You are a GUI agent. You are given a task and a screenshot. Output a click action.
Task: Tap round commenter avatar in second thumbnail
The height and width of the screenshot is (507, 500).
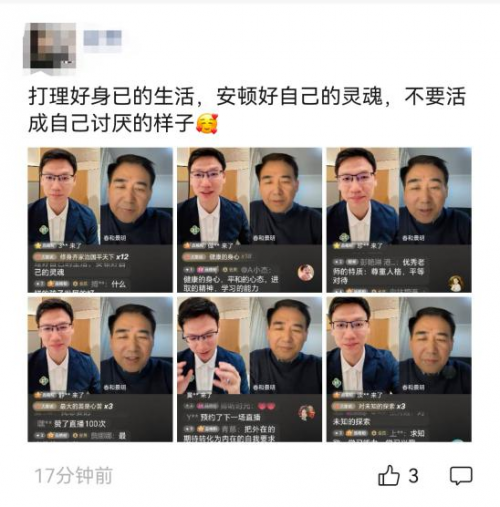point(306,272)
